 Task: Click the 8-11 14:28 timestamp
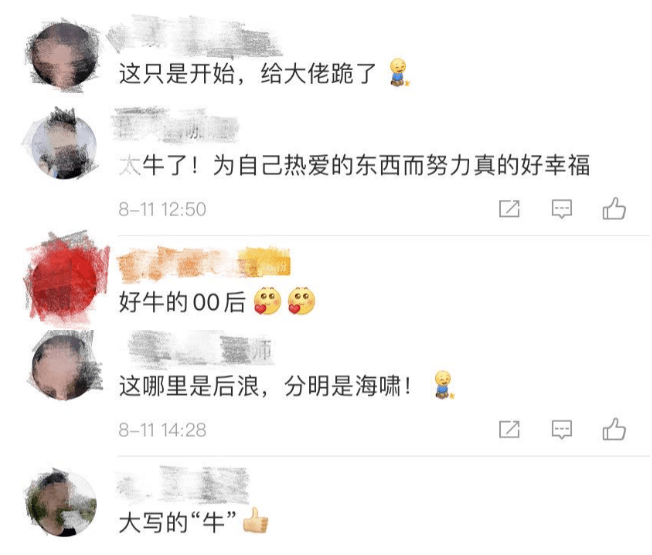click(163, 430)
